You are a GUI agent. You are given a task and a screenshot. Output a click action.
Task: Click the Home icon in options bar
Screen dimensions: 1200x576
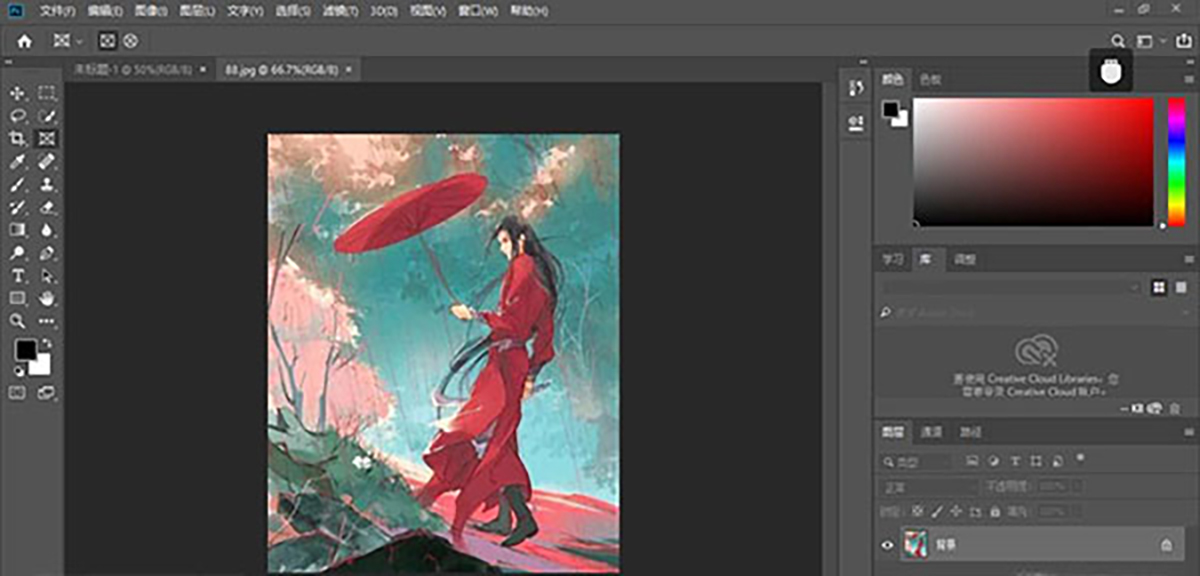pyautogui.click(x=24, y=41)
